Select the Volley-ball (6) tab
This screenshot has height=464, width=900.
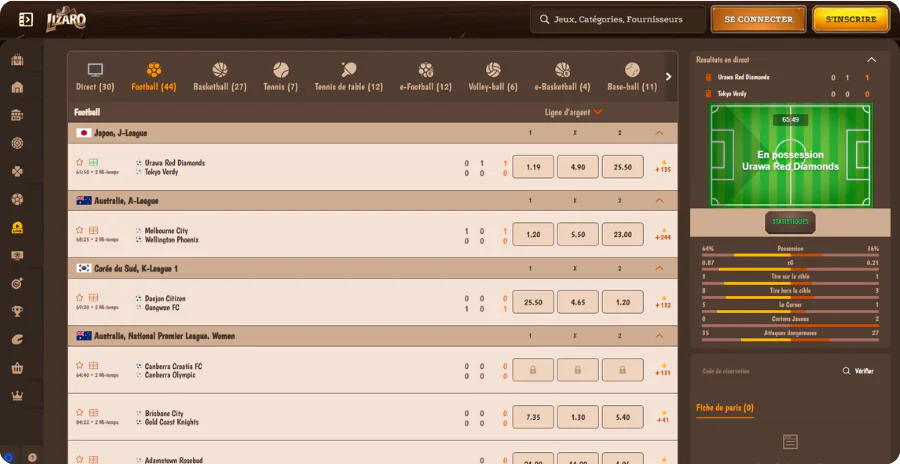tap(493, 78)
